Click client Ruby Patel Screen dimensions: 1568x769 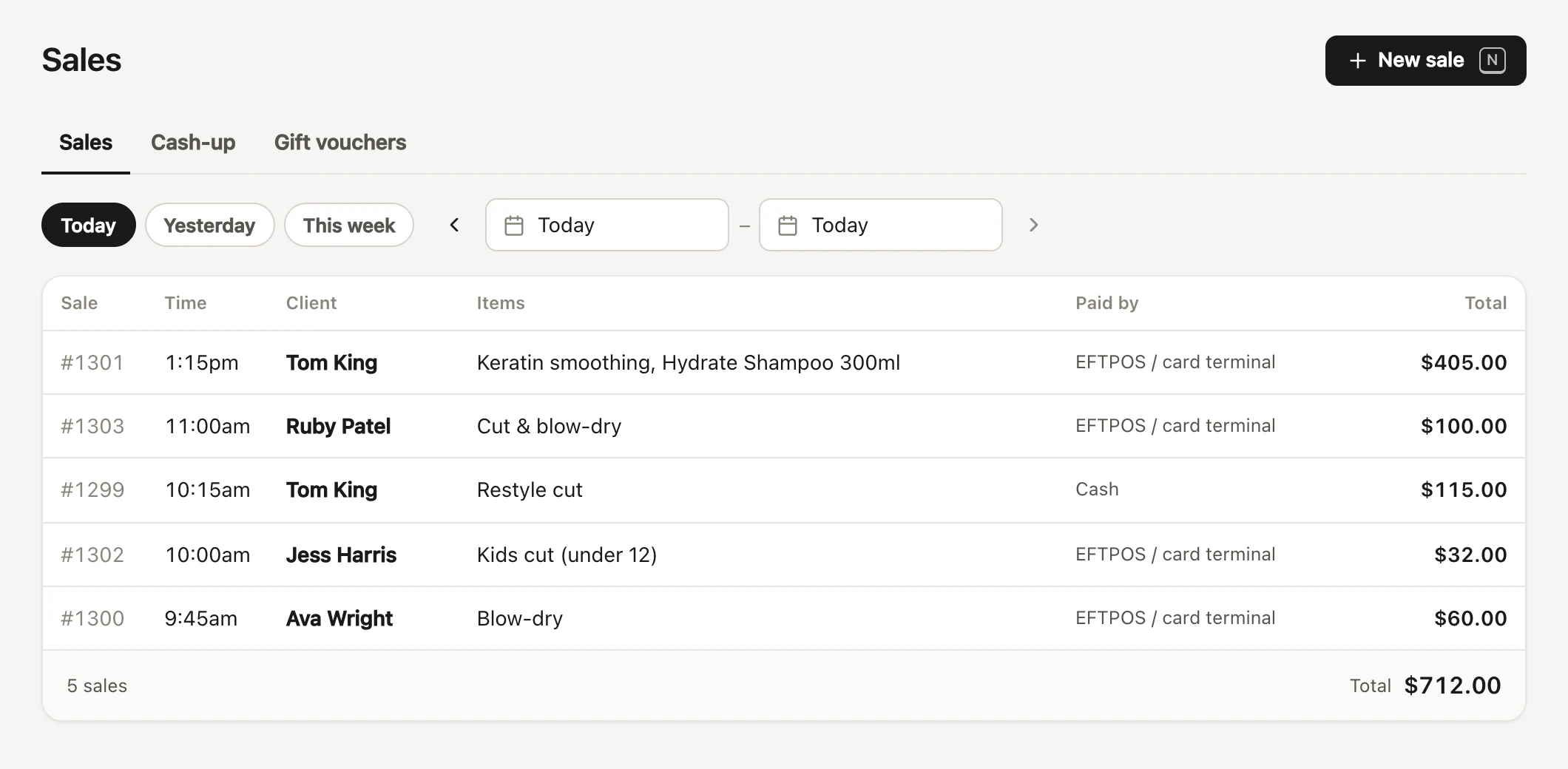[338, 426]
